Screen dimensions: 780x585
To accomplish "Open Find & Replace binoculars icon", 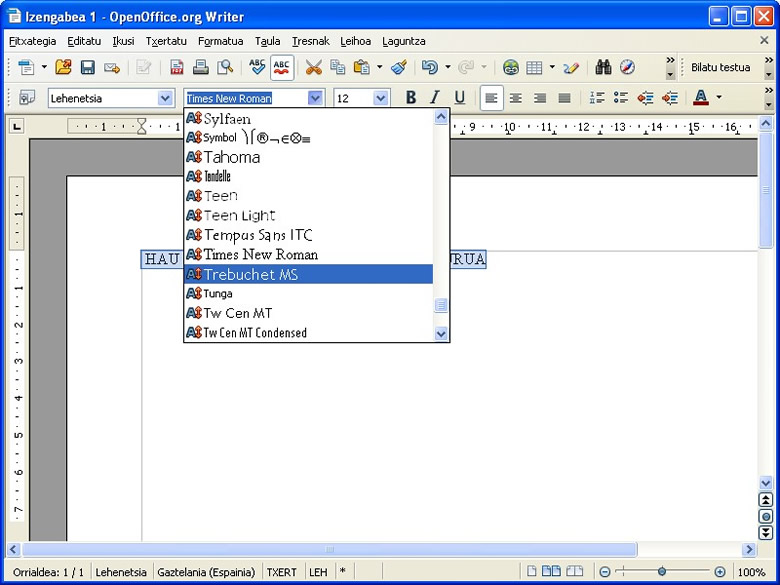I will click(x=603, y=67).
